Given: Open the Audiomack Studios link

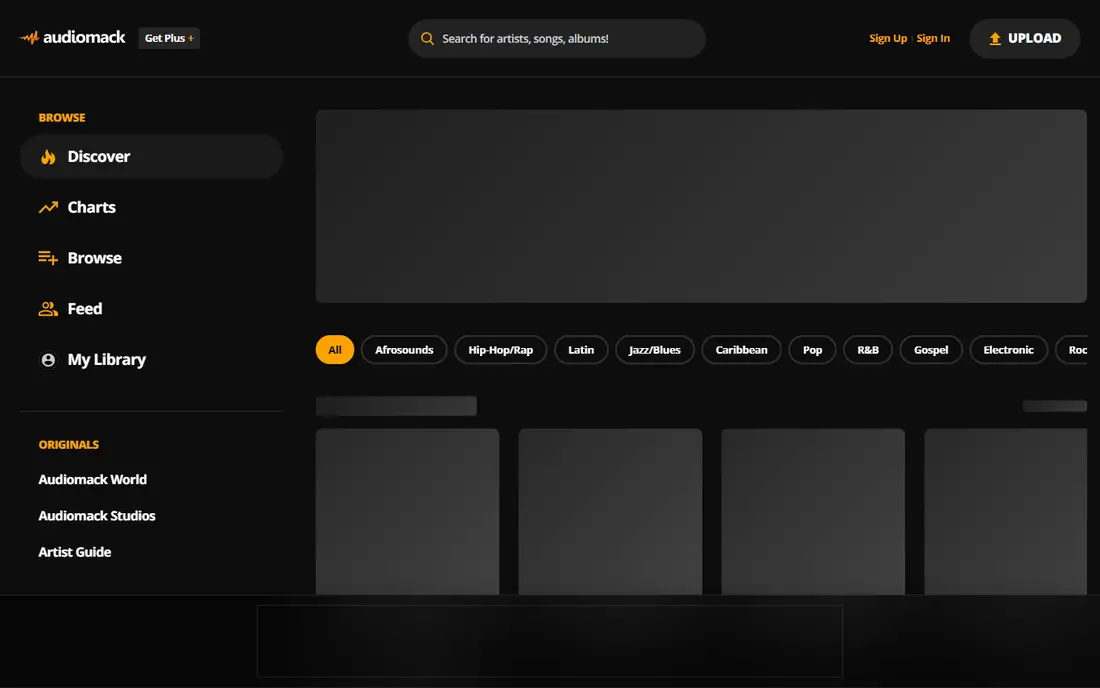Looking at the screenshot, I should point(97,515).
